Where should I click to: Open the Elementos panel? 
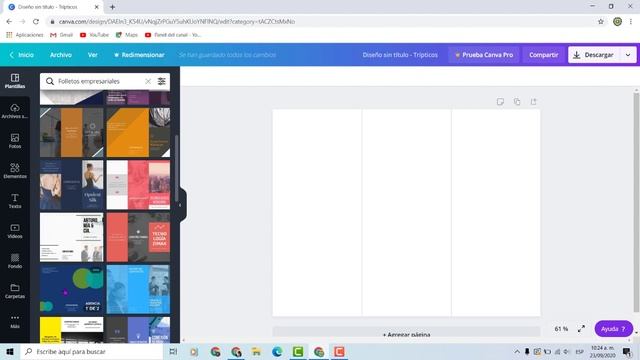point(15,171)
